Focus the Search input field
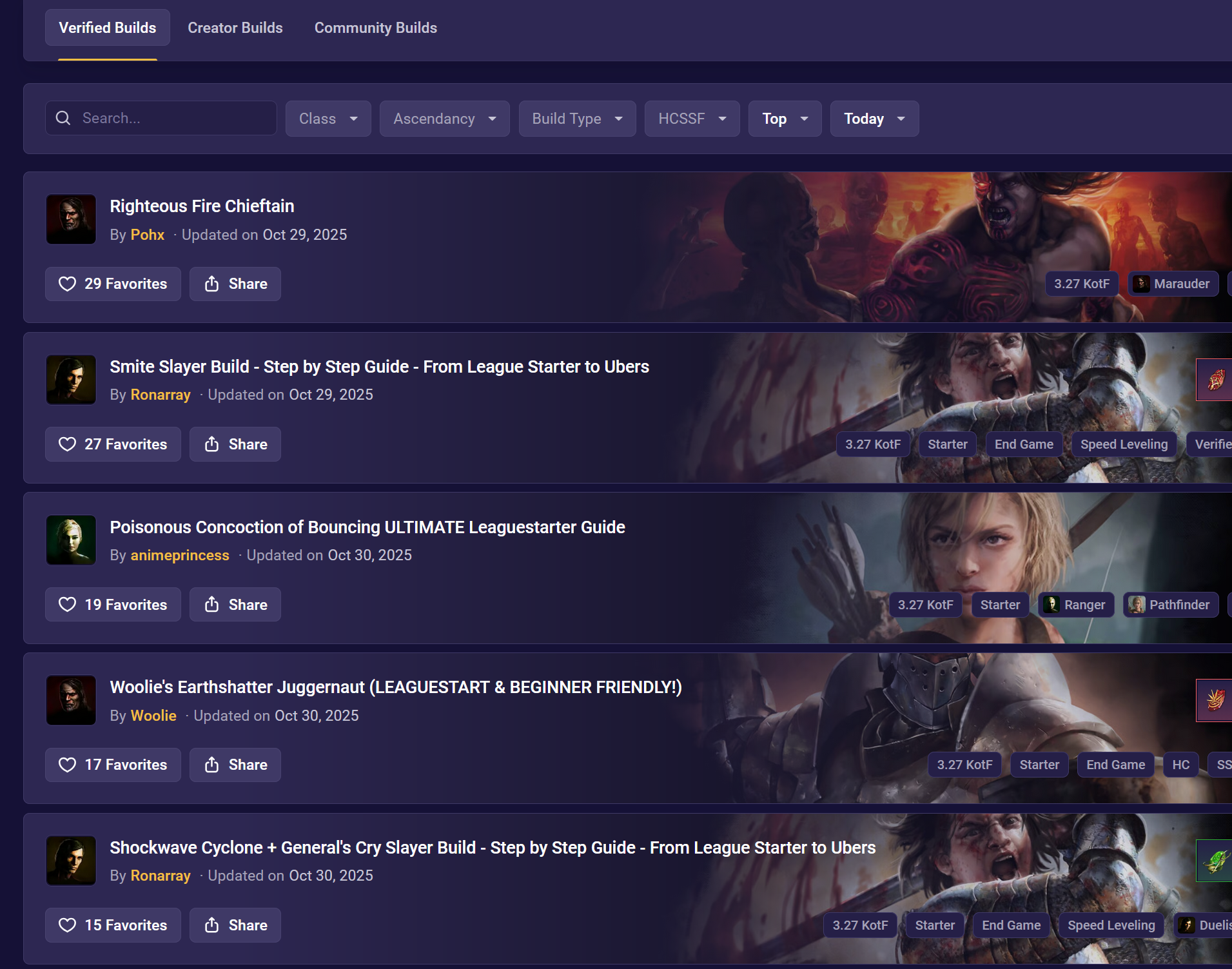 click(x=161, y=118)
